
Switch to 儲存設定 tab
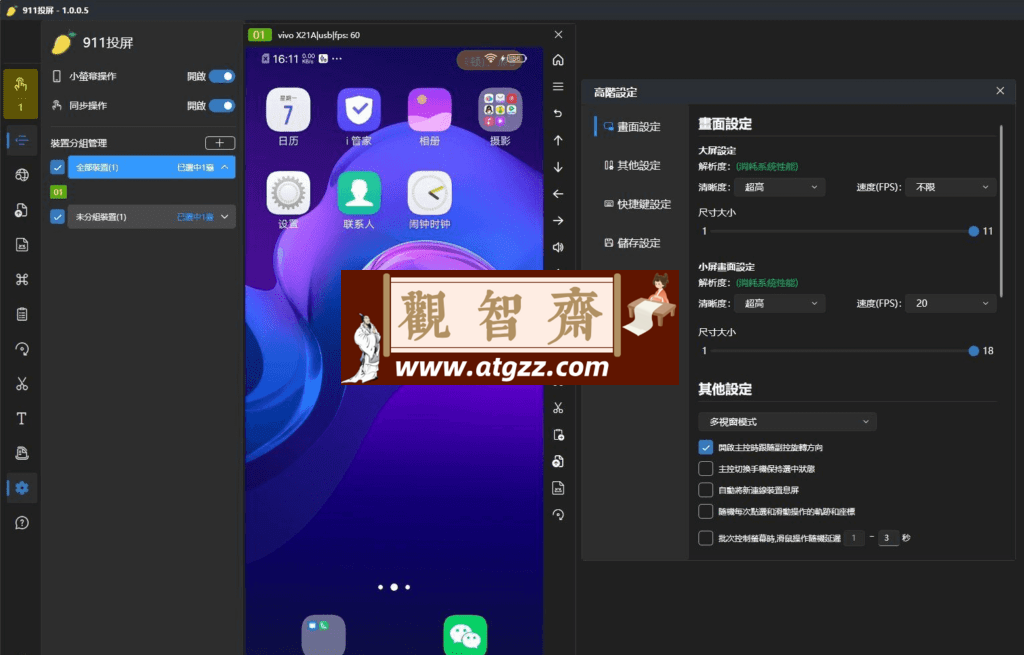[632, 243]
